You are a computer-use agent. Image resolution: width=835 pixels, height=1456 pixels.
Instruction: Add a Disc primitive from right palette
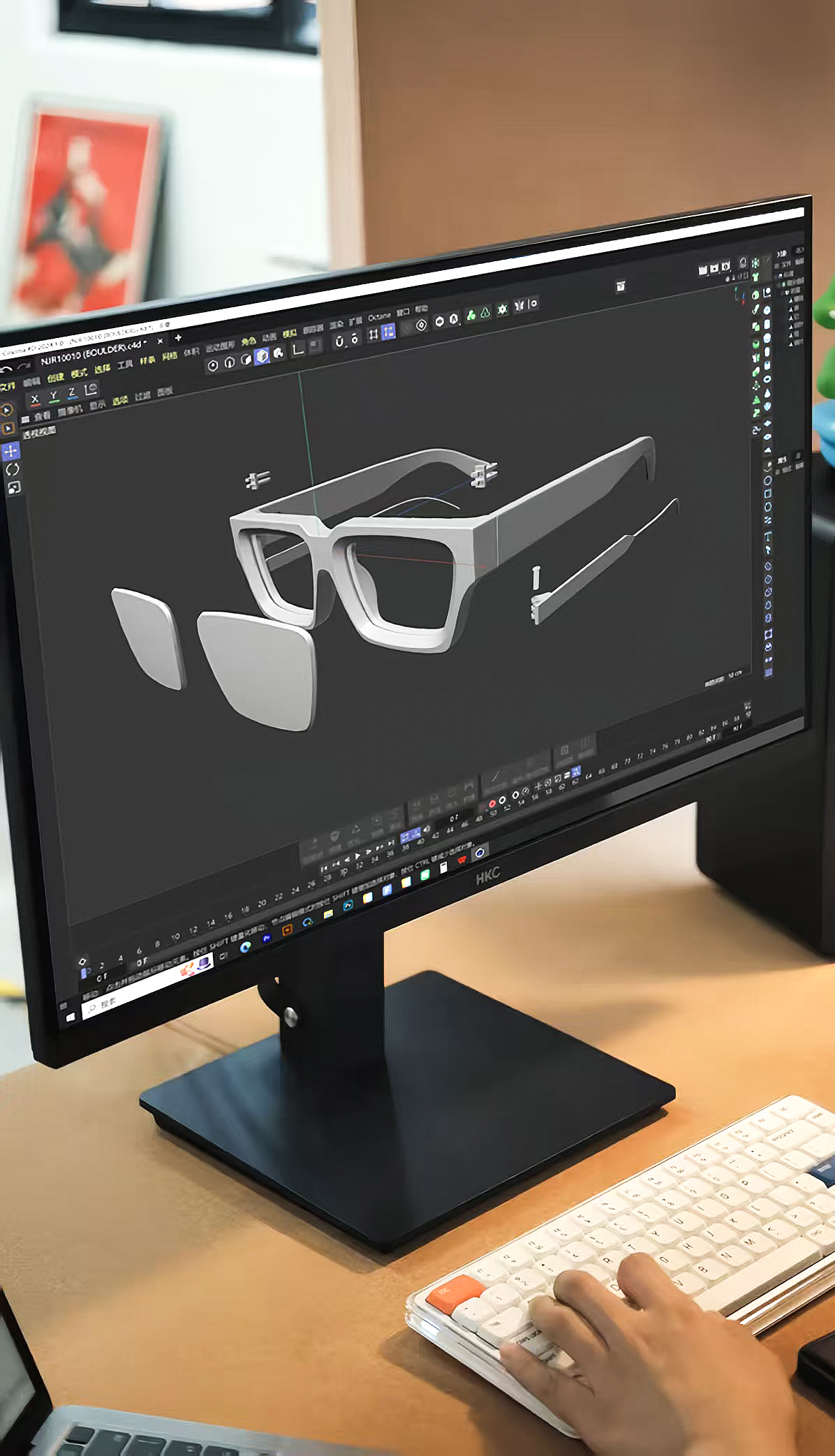coord(767,436)
